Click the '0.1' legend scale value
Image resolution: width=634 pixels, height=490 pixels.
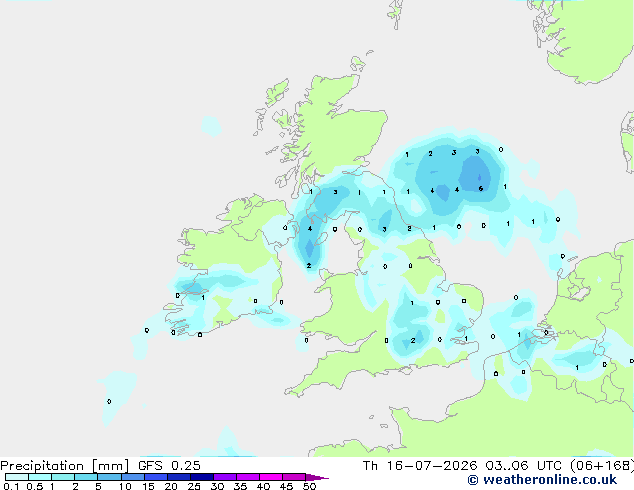11,486
